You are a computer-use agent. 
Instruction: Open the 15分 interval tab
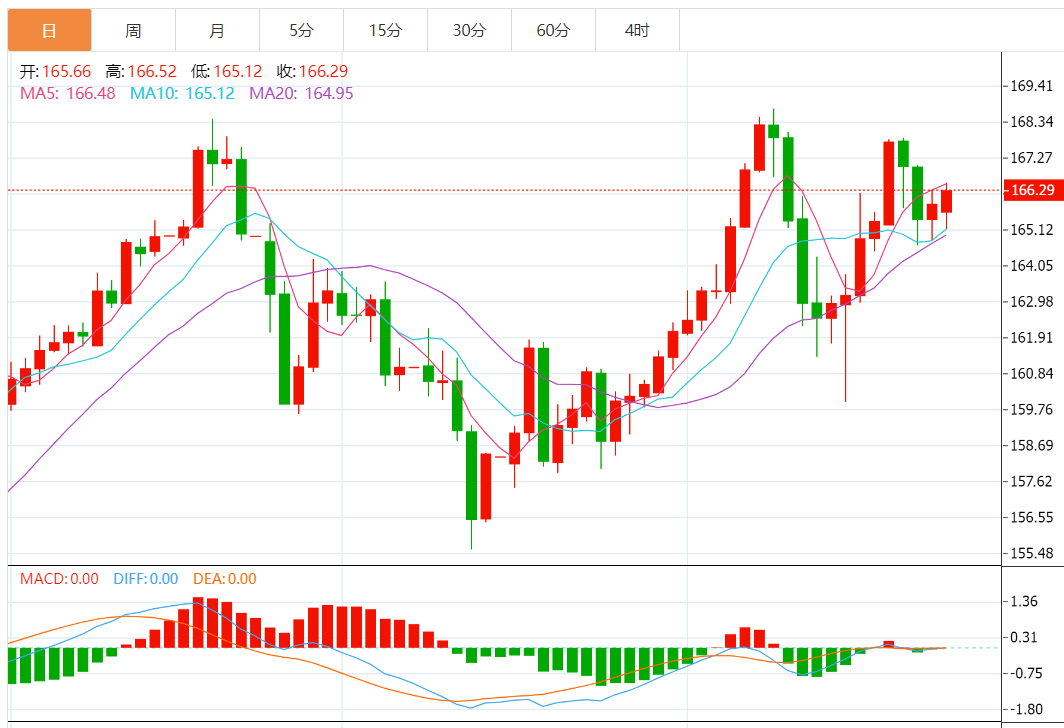(386, 31)
